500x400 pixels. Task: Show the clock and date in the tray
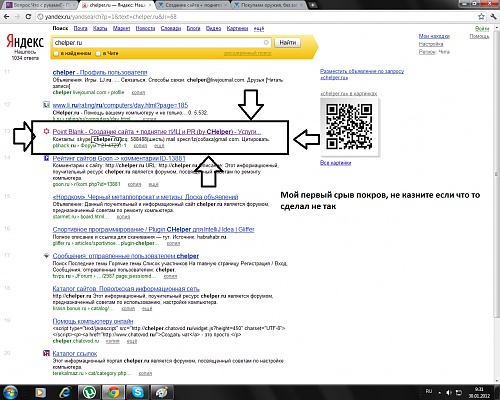pos(479,392)
